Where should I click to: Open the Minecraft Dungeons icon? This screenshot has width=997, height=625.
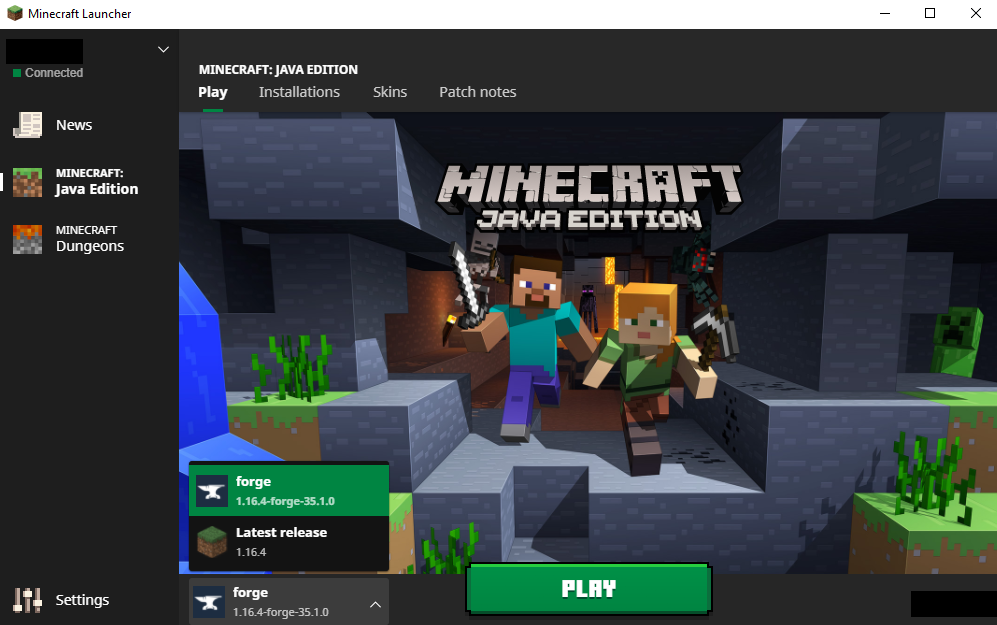(x=27, y=239)
